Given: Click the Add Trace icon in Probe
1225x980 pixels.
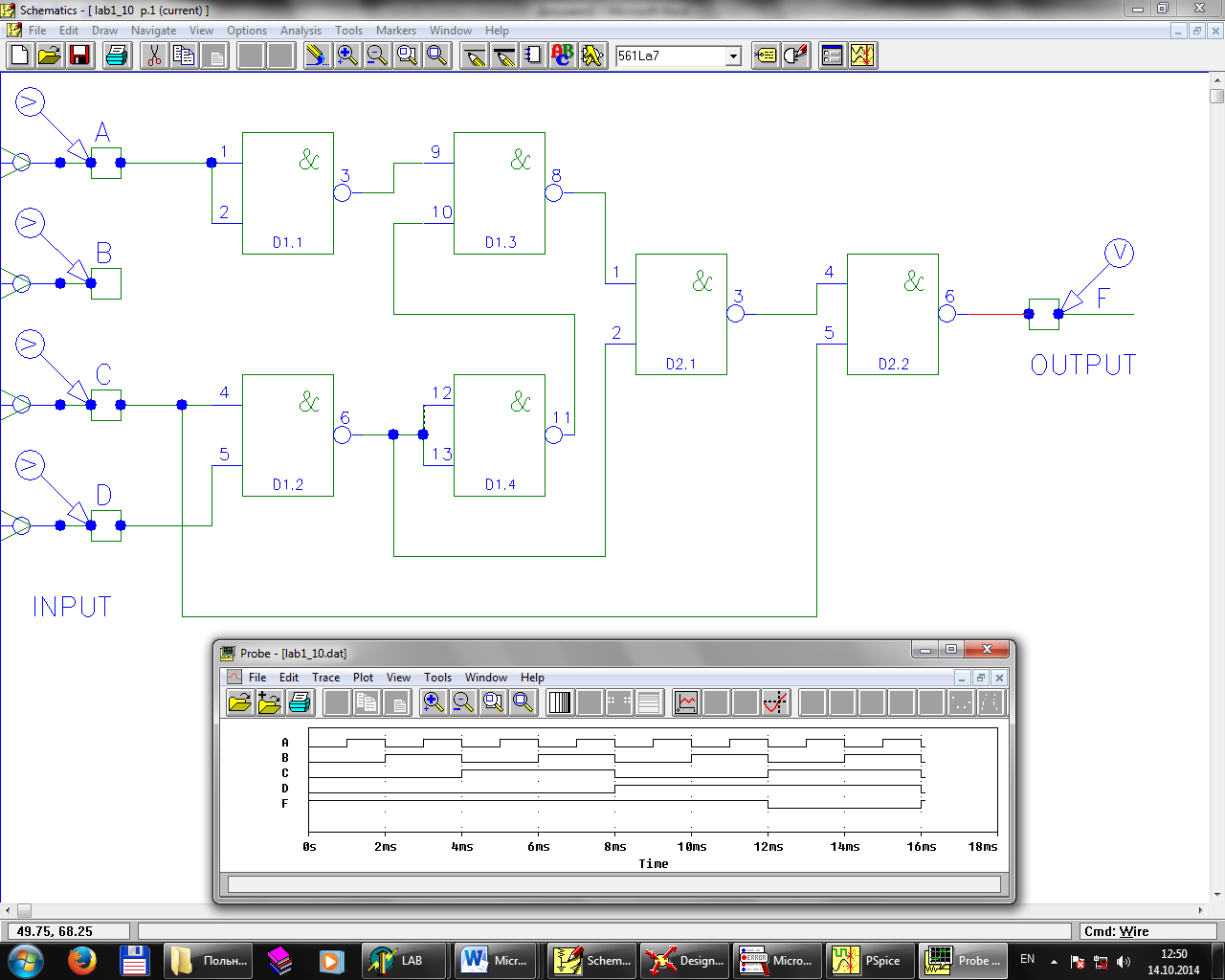Looking at the screenshot, I should (x=686, y=702).
